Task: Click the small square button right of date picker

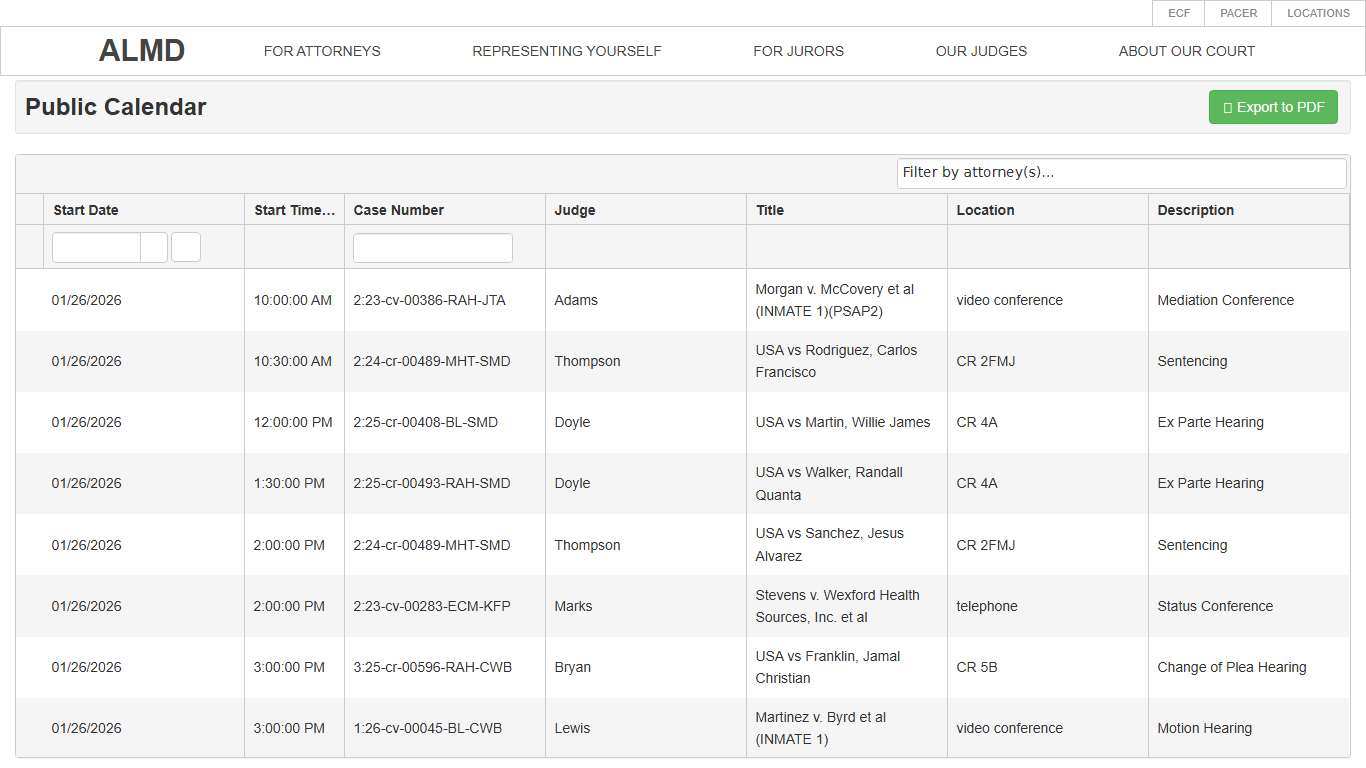Action: click(x=186, y=248)
